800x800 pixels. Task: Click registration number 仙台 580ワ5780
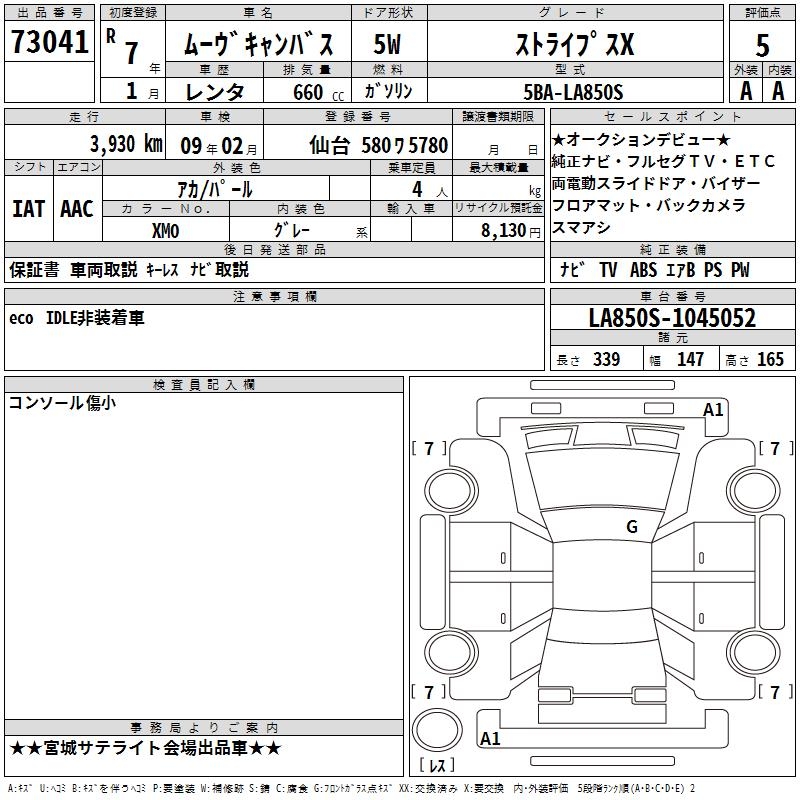tap(379, 145)
